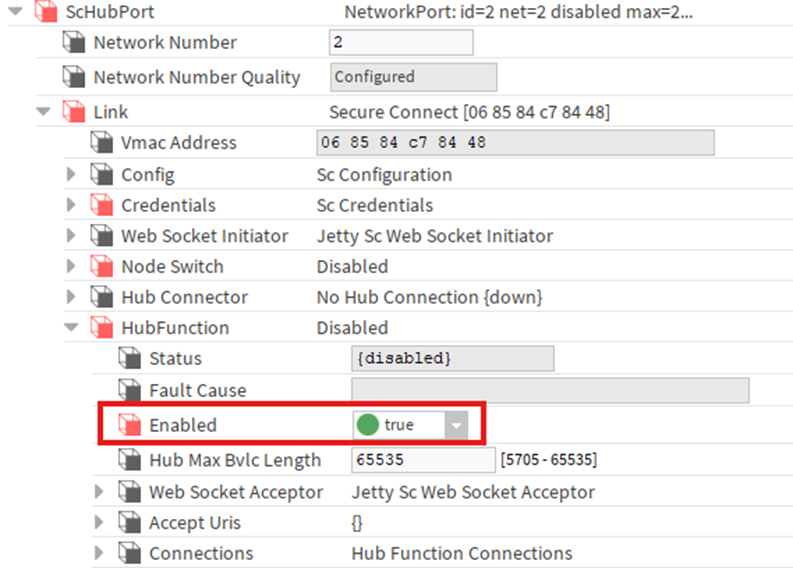Click the gray Vmac Address cube icon
This screenshot has width=793, height=568.
pyautogui.click(x=102, y=142)
